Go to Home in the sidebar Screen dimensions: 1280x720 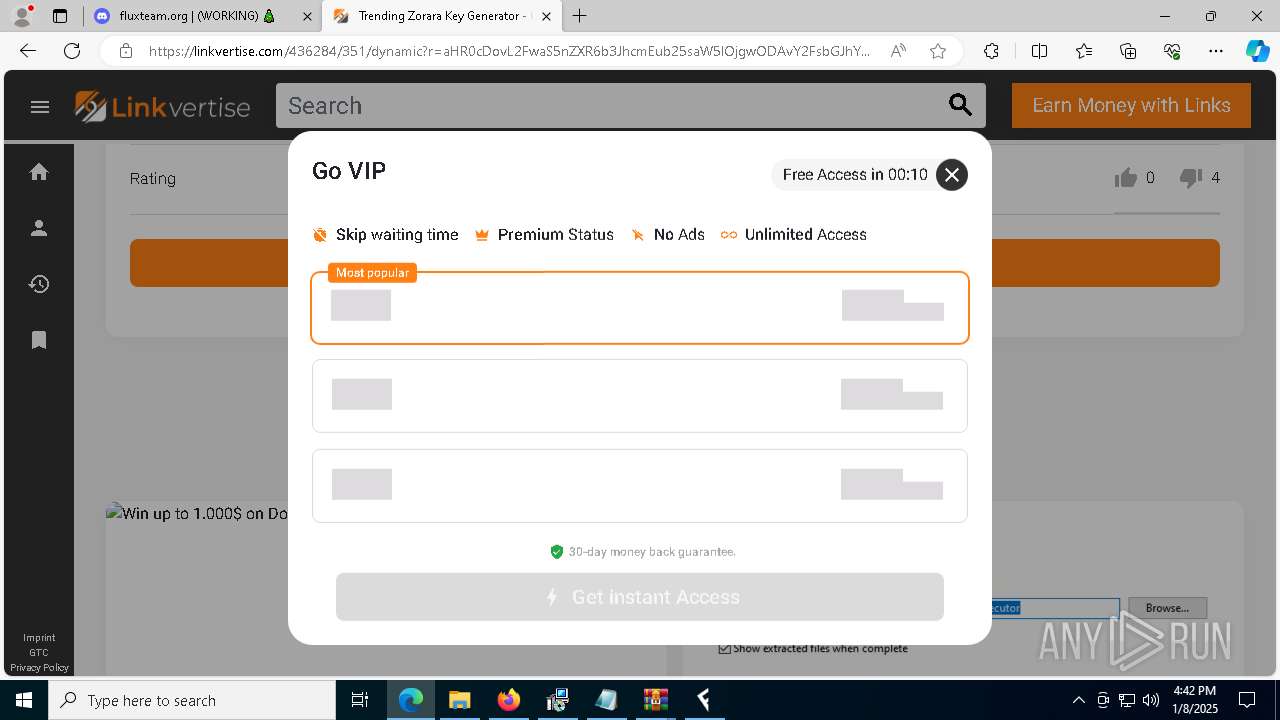click(39, 172)
